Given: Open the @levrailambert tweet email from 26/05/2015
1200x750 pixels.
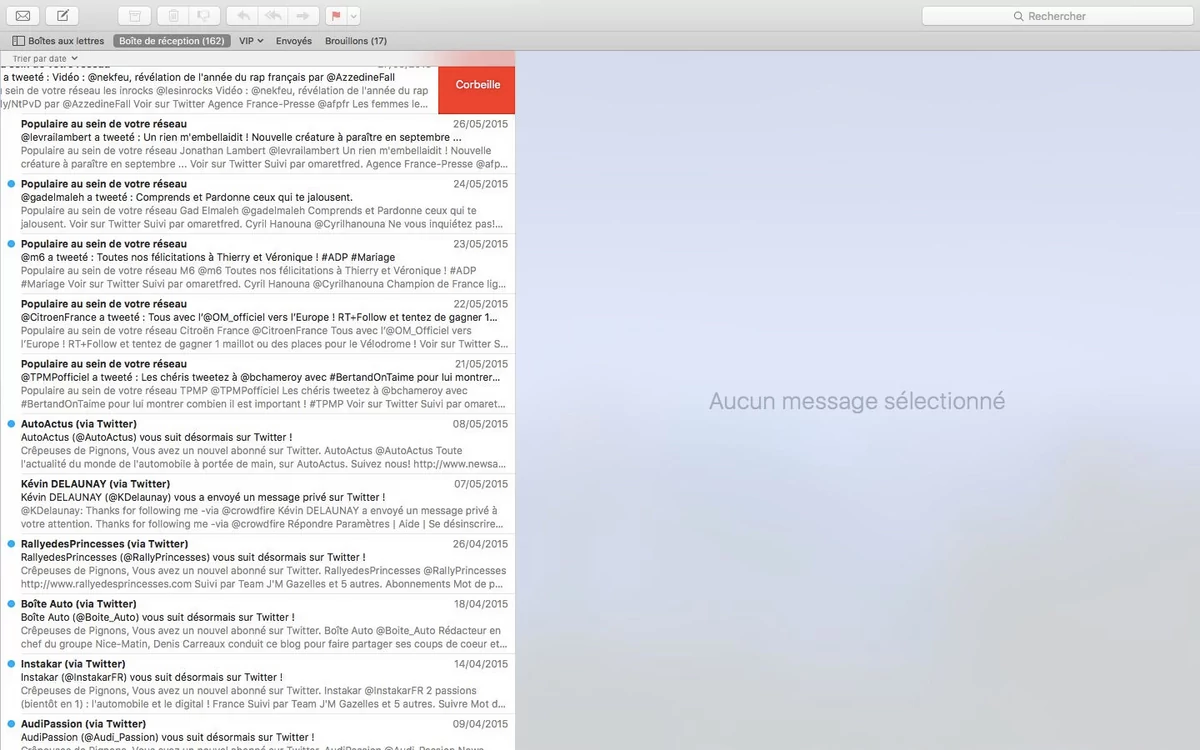Looking at the screenshot, I should coord(257,144).
